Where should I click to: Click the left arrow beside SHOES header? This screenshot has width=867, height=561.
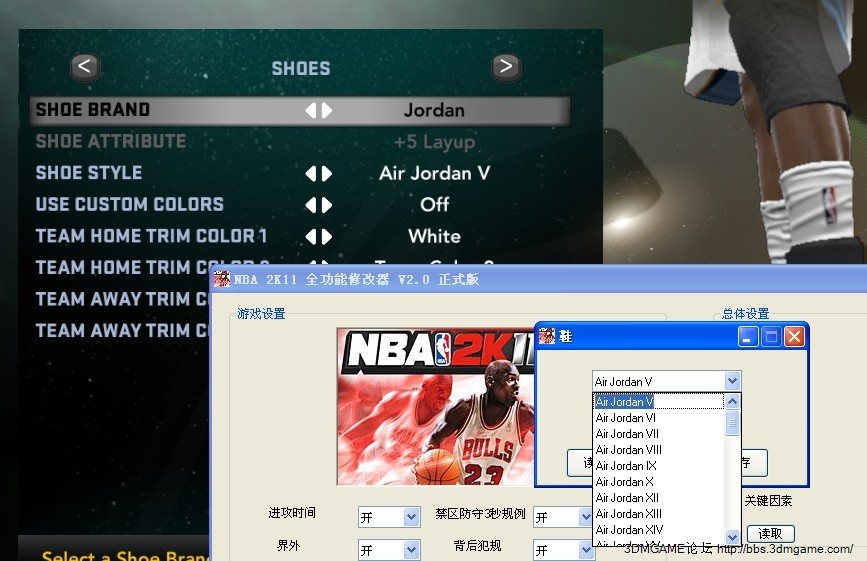click(85, 67)
